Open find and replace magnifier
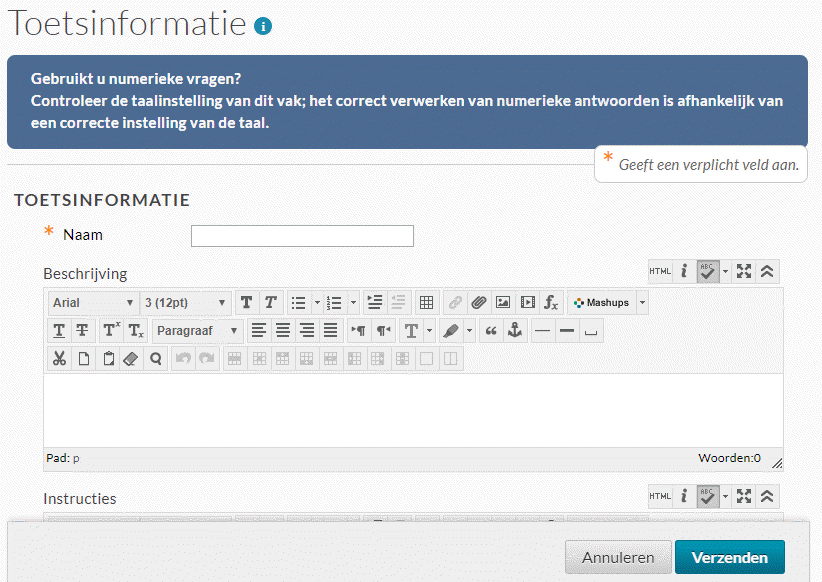822x582 pixels. coord(156,359)
